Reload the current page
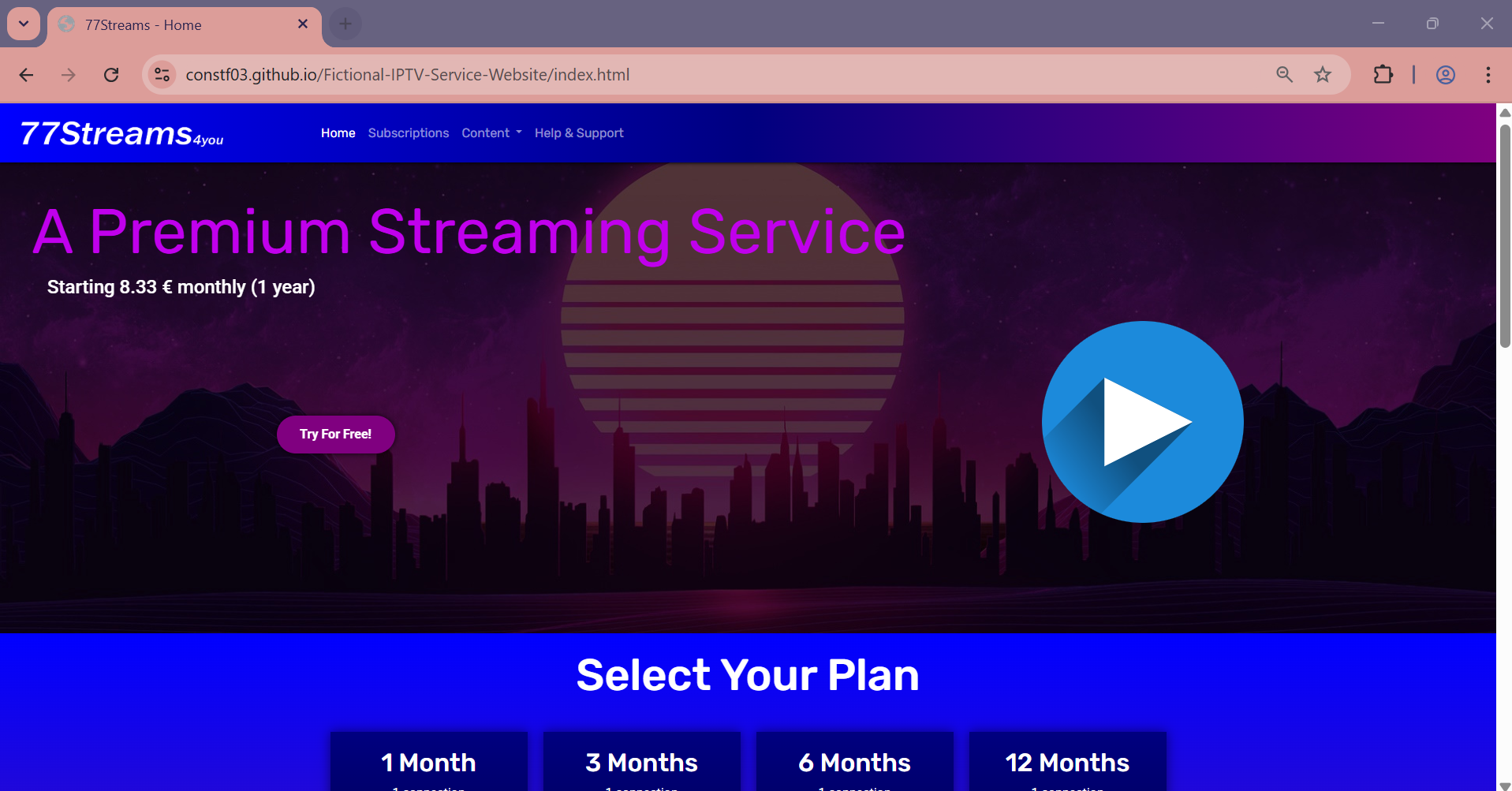1512x791 pixels. [x=111, y=75]
